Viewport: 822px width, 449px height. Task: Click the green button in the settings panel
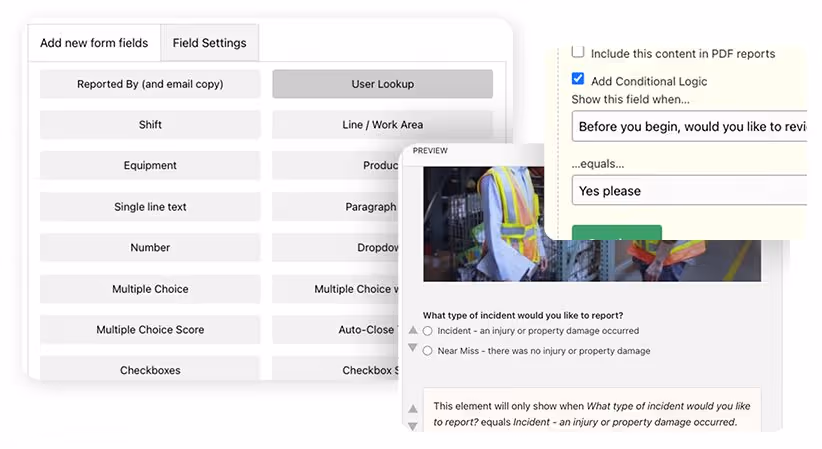point(616,233)
